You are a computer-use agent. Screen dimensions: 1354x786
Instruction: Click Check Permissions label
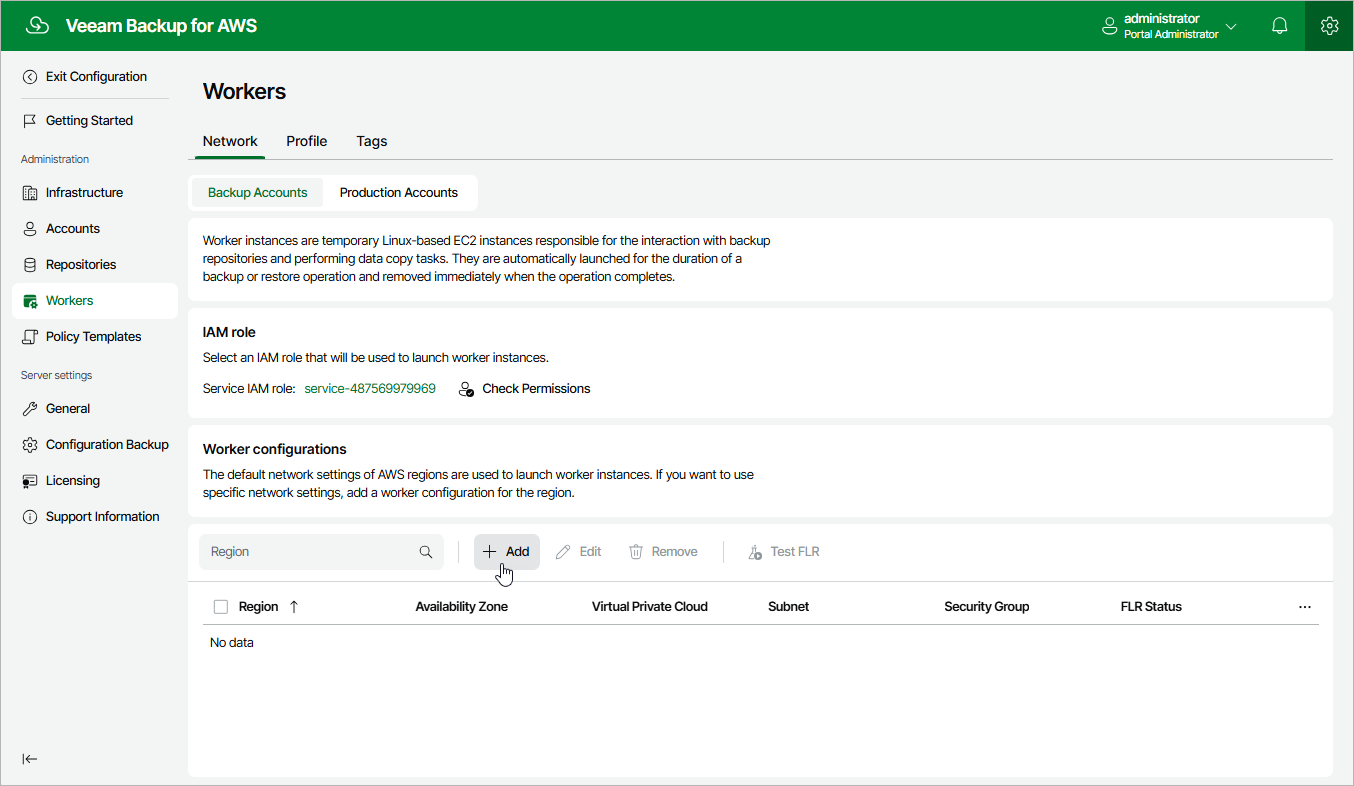click(x=536, y=389)
